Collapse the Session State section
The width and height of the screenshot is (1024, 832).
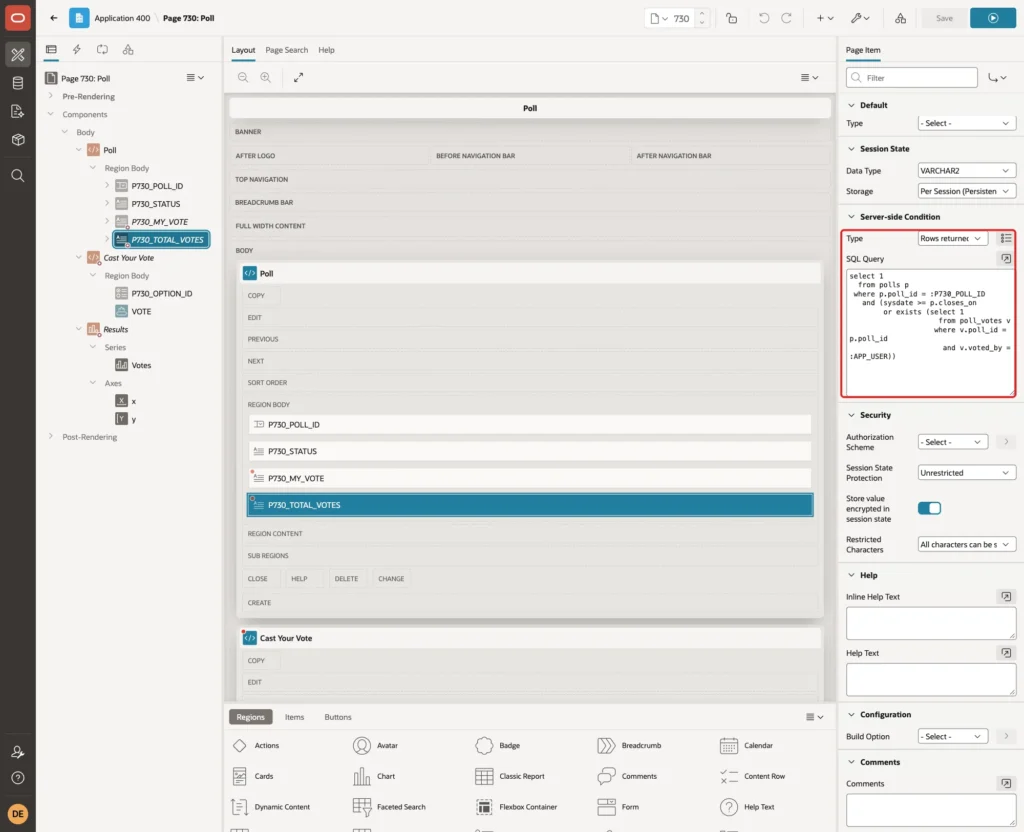(851, 149)
